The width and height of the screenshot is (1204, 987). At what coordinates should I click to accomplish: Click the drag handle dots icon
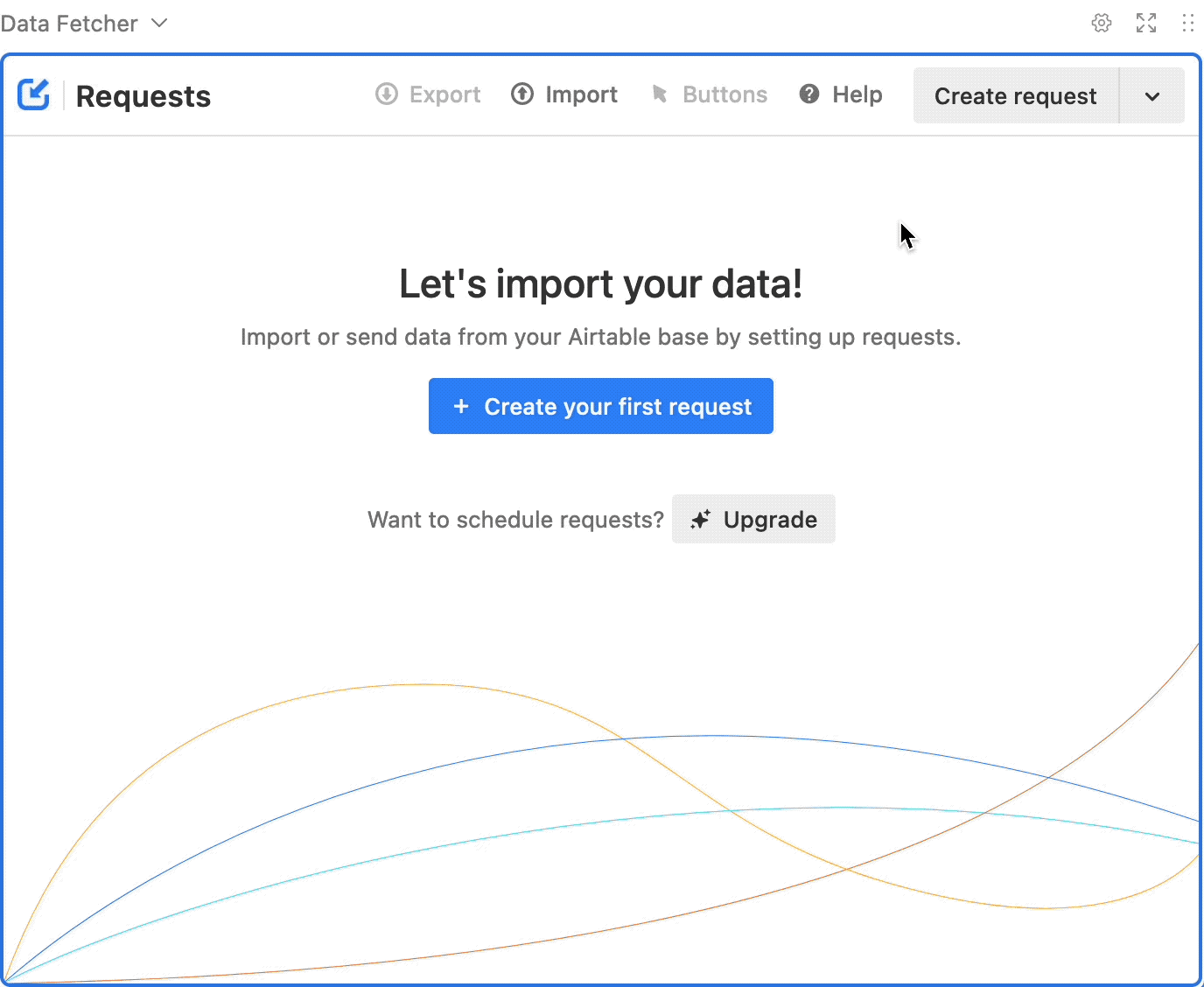coord(1187,23)
